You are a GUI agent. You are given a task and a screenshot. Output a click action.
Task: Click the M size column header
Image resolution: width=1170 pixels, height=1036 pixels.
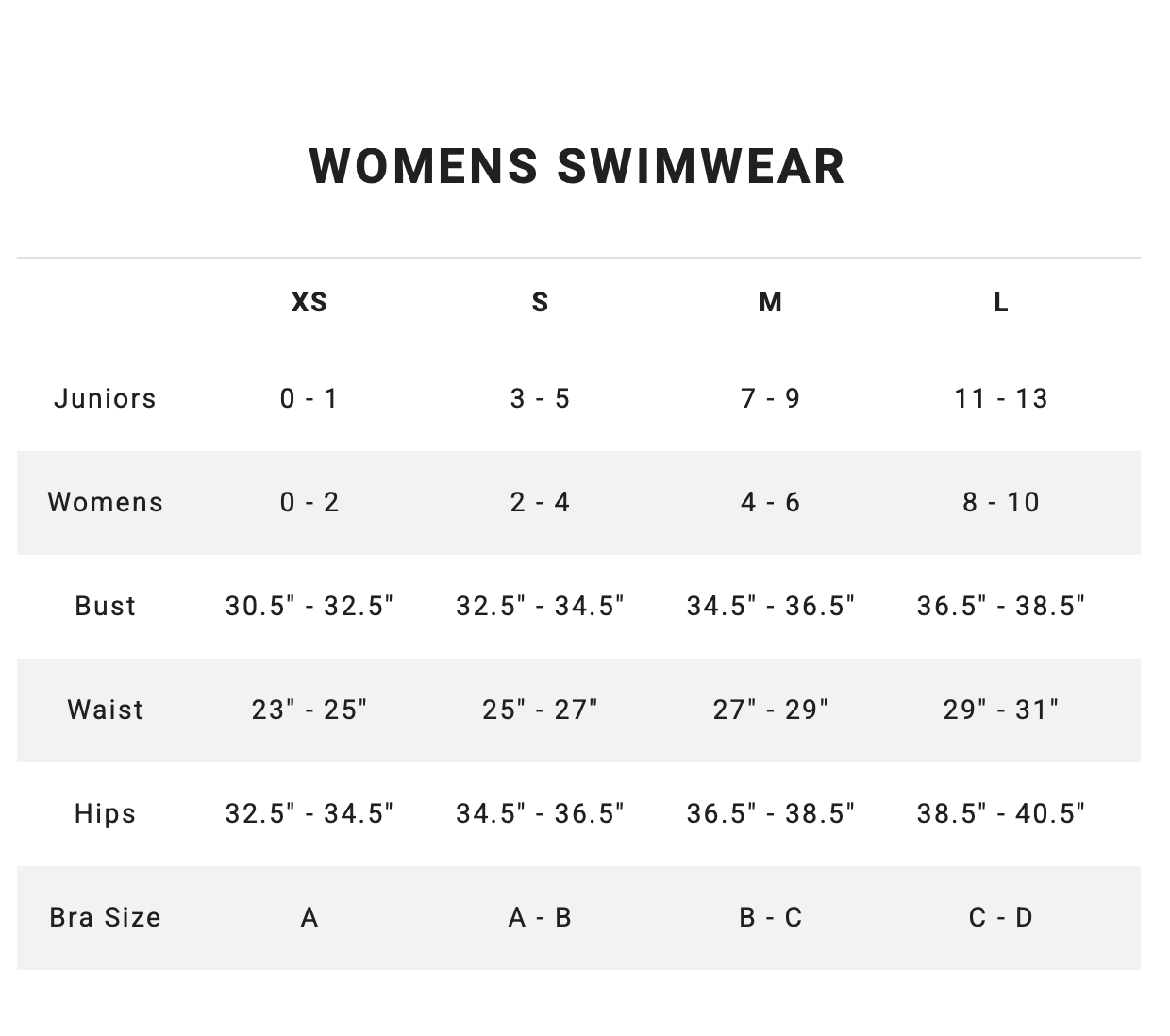[771, 302]
